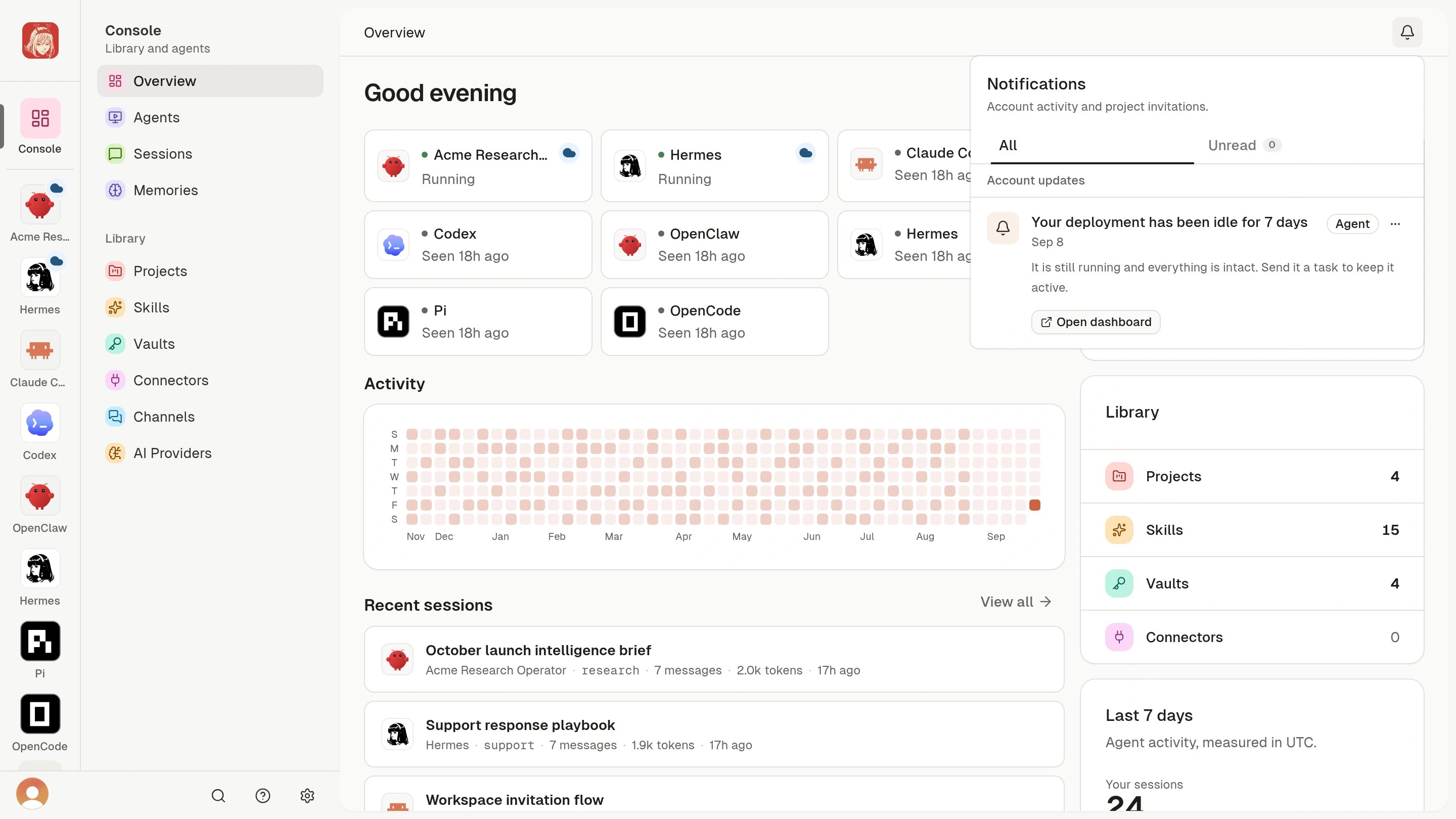This screenshot has height=819, width=1456.
Task: Click the View all sessions link
Action: tap(1016, 602)
